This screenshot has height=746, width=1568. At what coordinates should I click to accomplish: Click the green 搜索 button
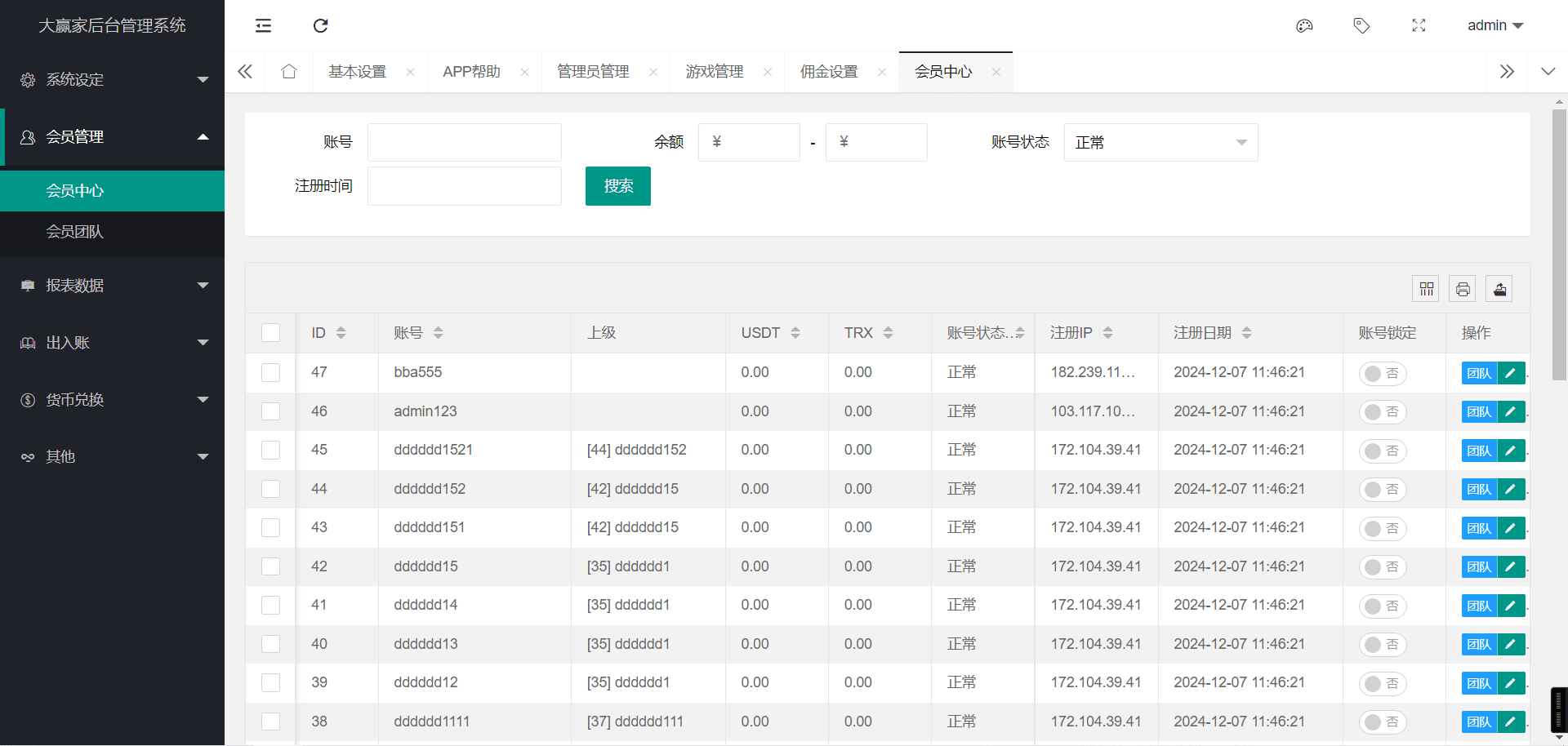(617, 186)
